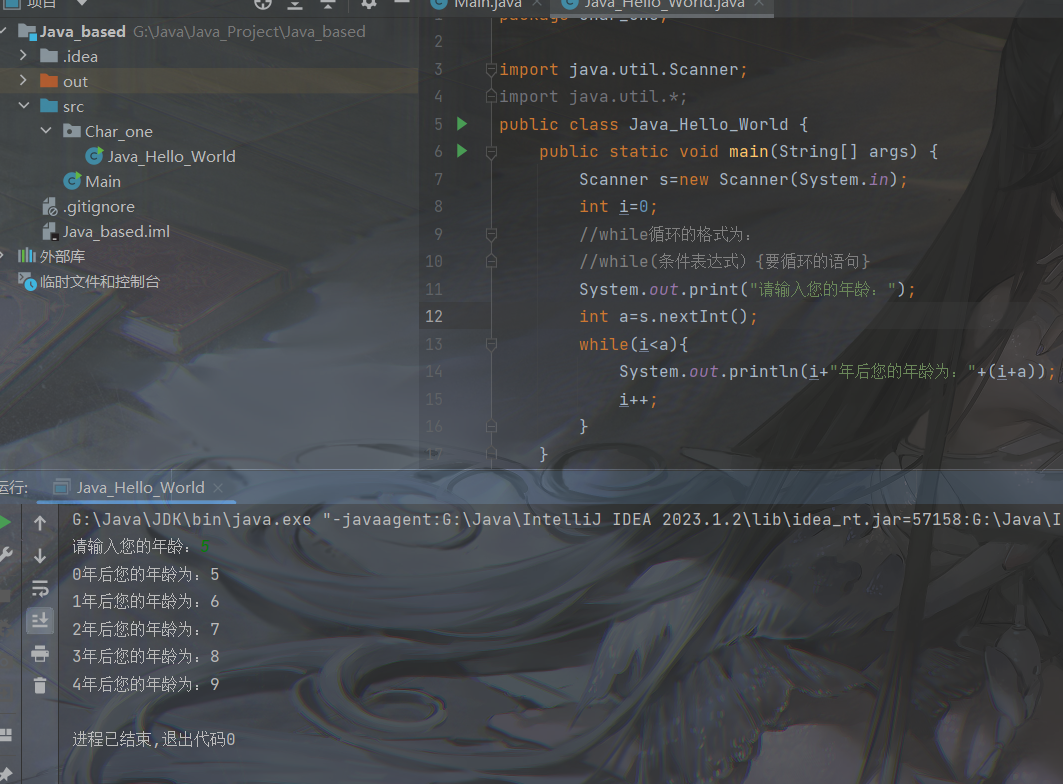1063x784 pixels.
Task: Click the 外部库 library icon
Action: (26, 256)
